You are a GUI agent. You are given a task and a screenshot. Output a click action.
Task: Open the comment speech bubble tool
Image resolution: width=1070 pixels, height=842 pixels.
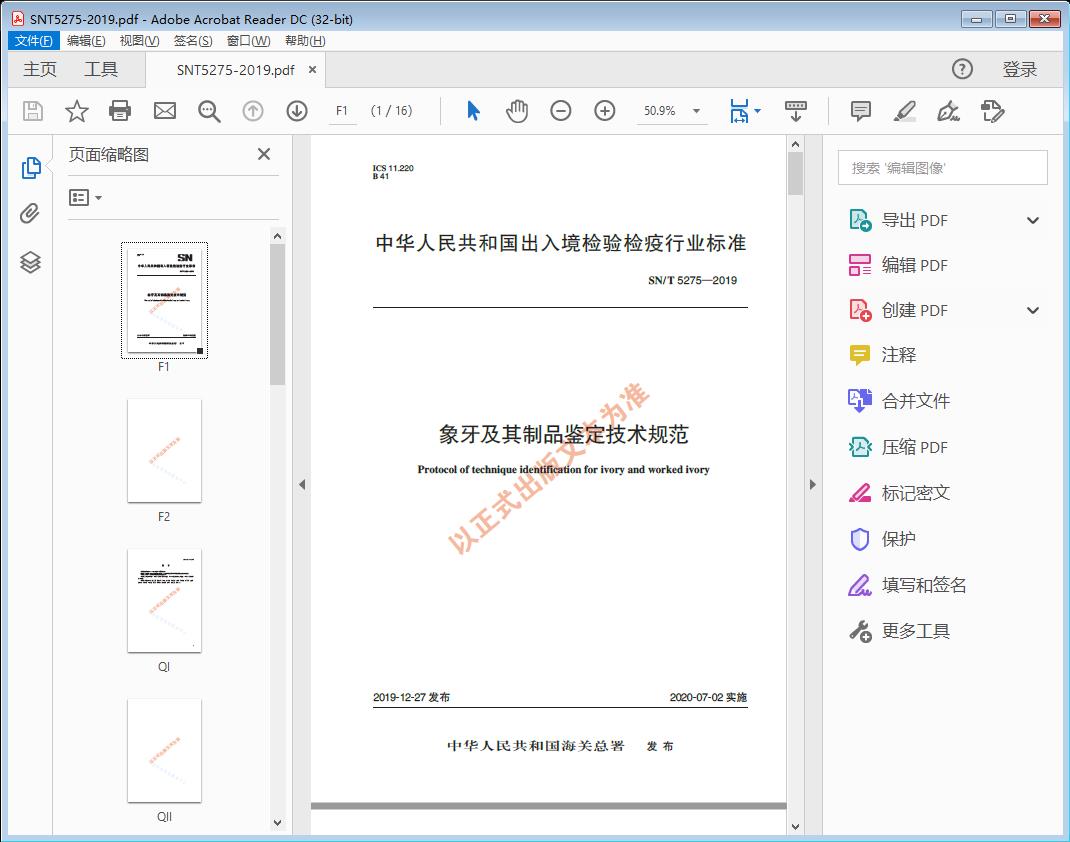pyautogui.click(x=859, y=111)
